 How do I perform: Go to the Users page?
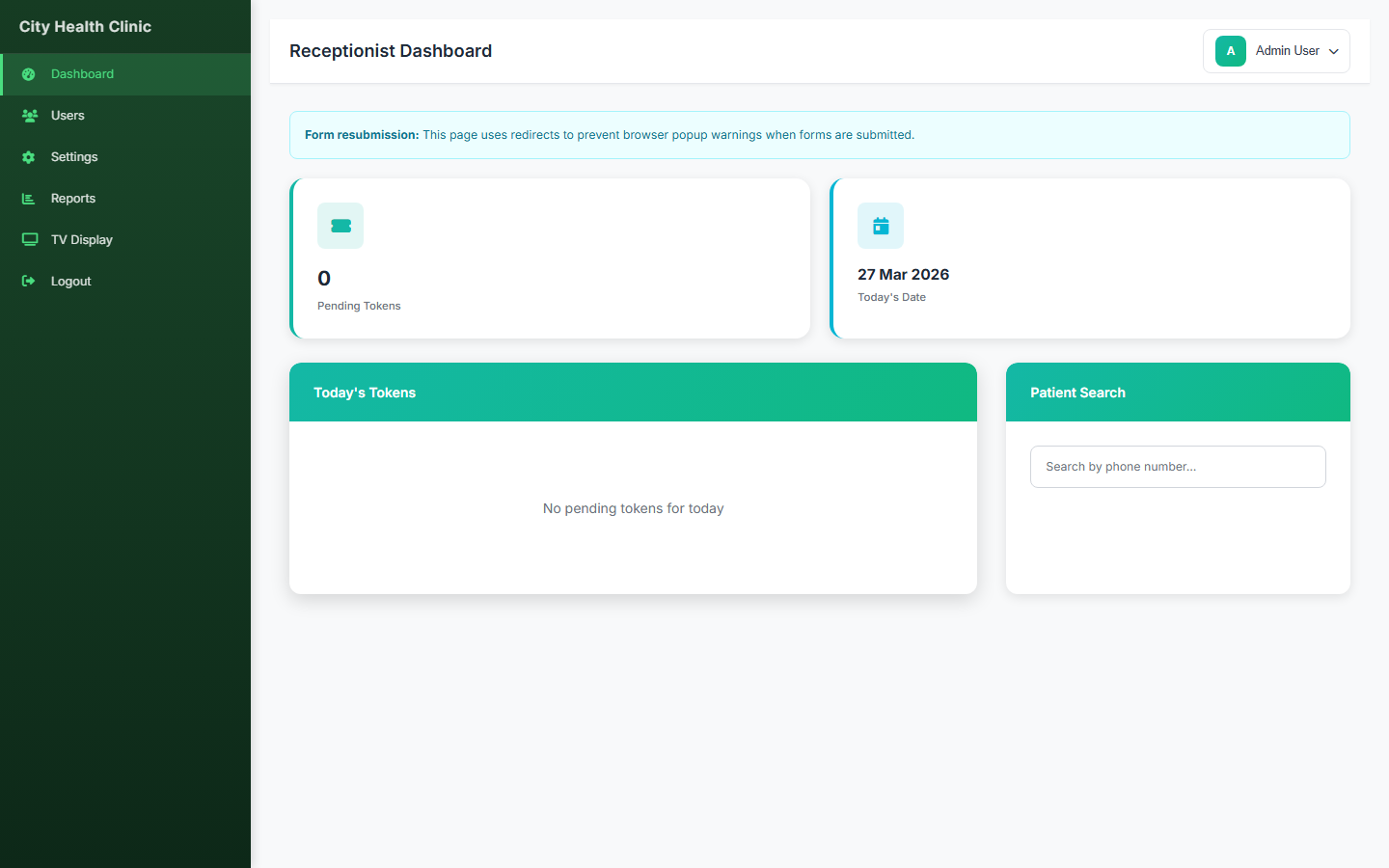(x=125, y=116)
